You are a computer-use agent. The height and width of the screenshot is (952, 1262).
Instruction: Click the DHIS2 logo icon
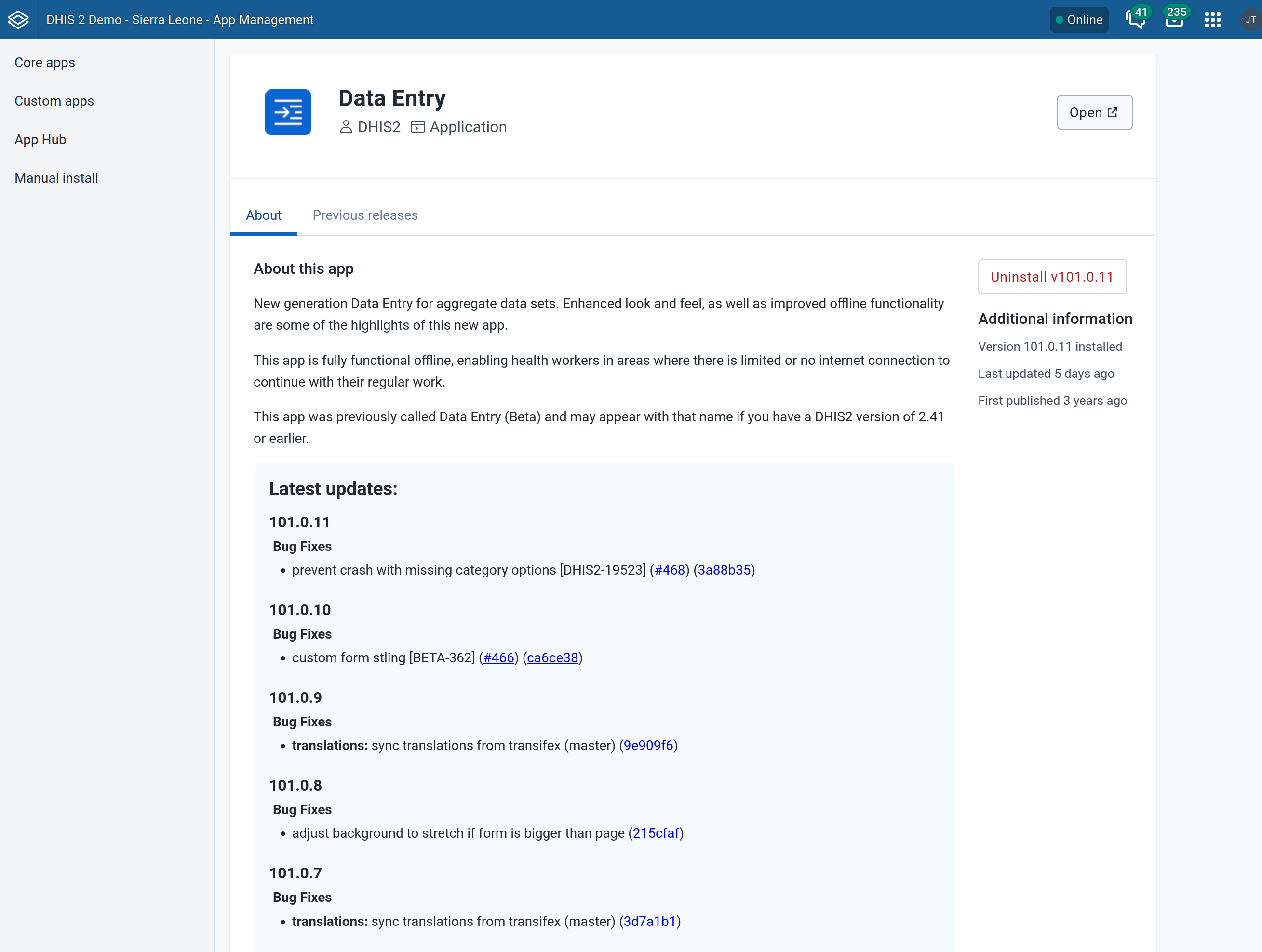pyautogui.click(x=18, y=19)
